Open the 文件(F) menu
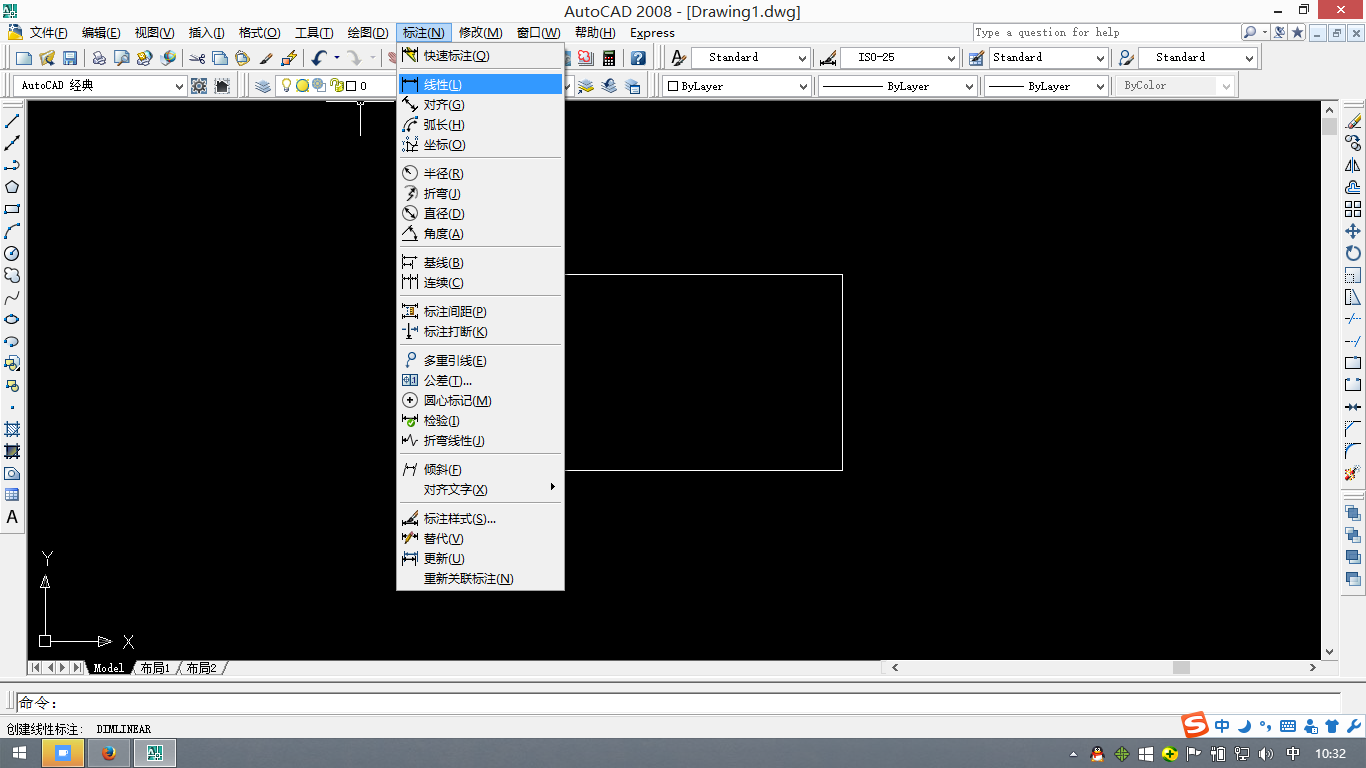Viewport: 1366px width, 768px height. [x=48, y=33]
